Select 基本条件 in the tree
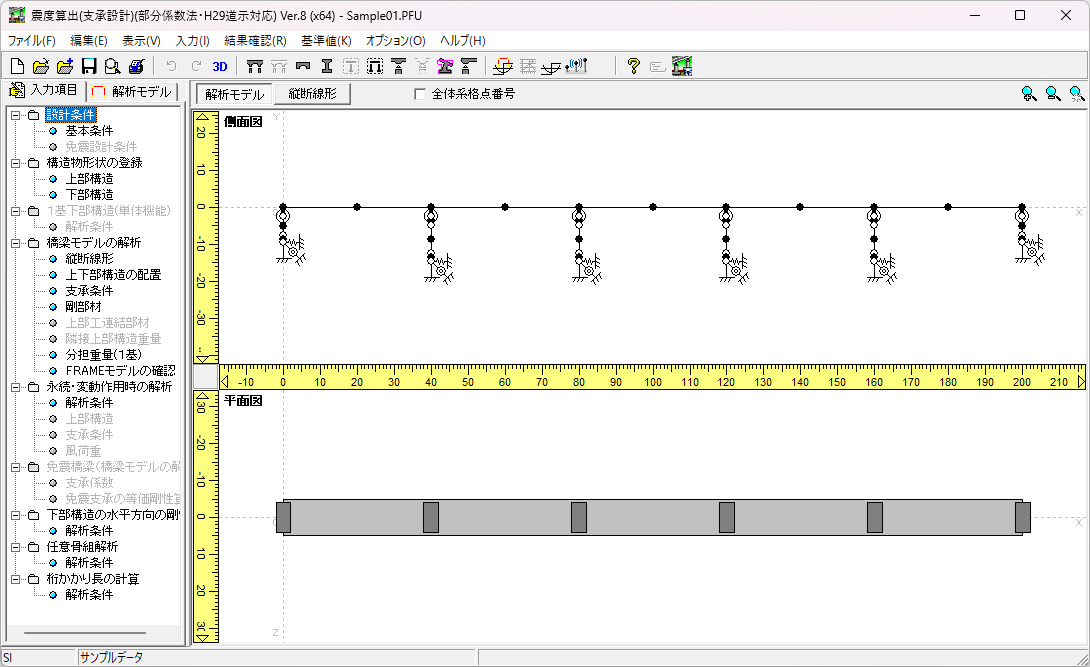The height and width of the screenshot is (667, 1090). point(89,131)
